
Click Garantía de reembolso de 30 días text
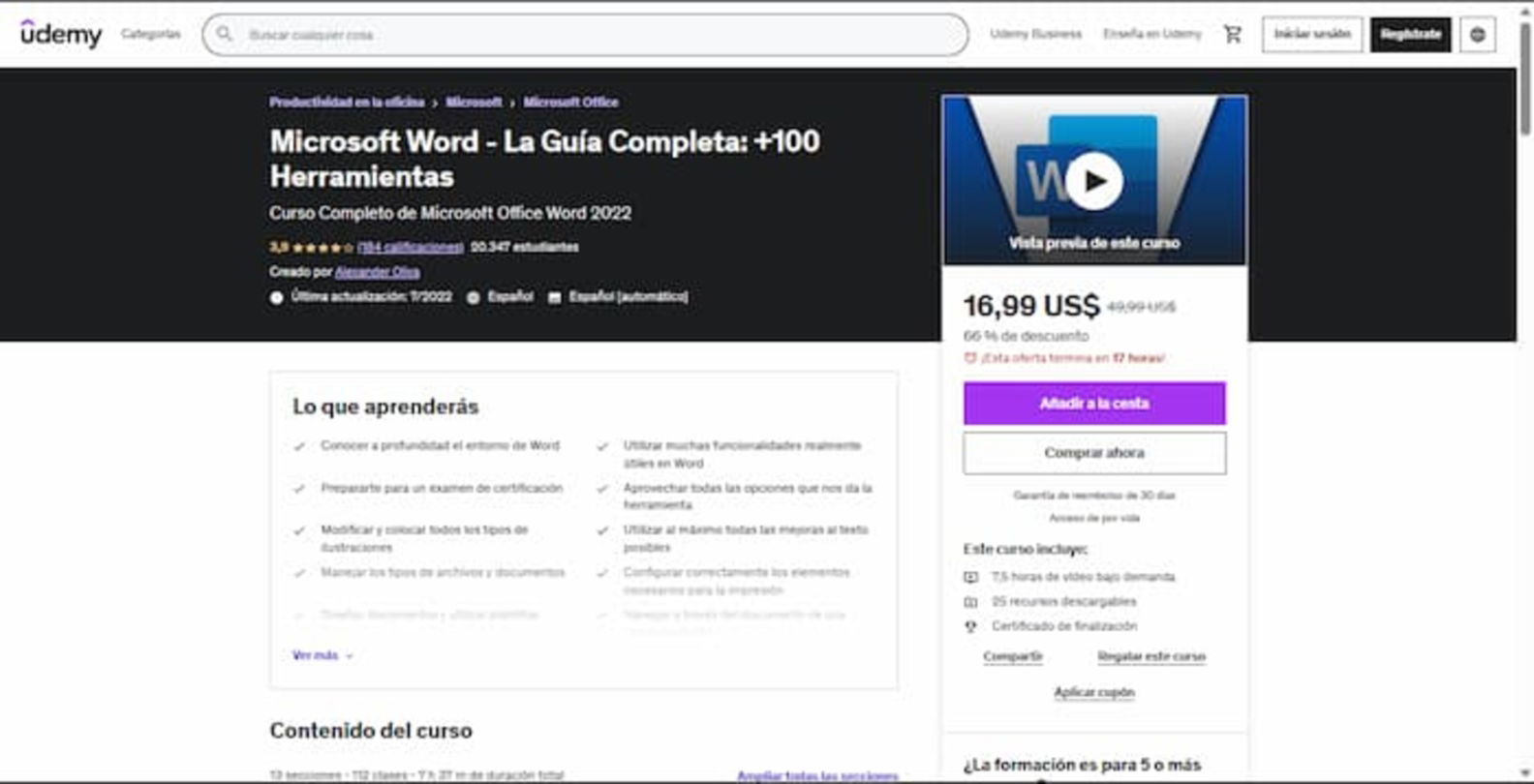click(x=1094, y=496)
